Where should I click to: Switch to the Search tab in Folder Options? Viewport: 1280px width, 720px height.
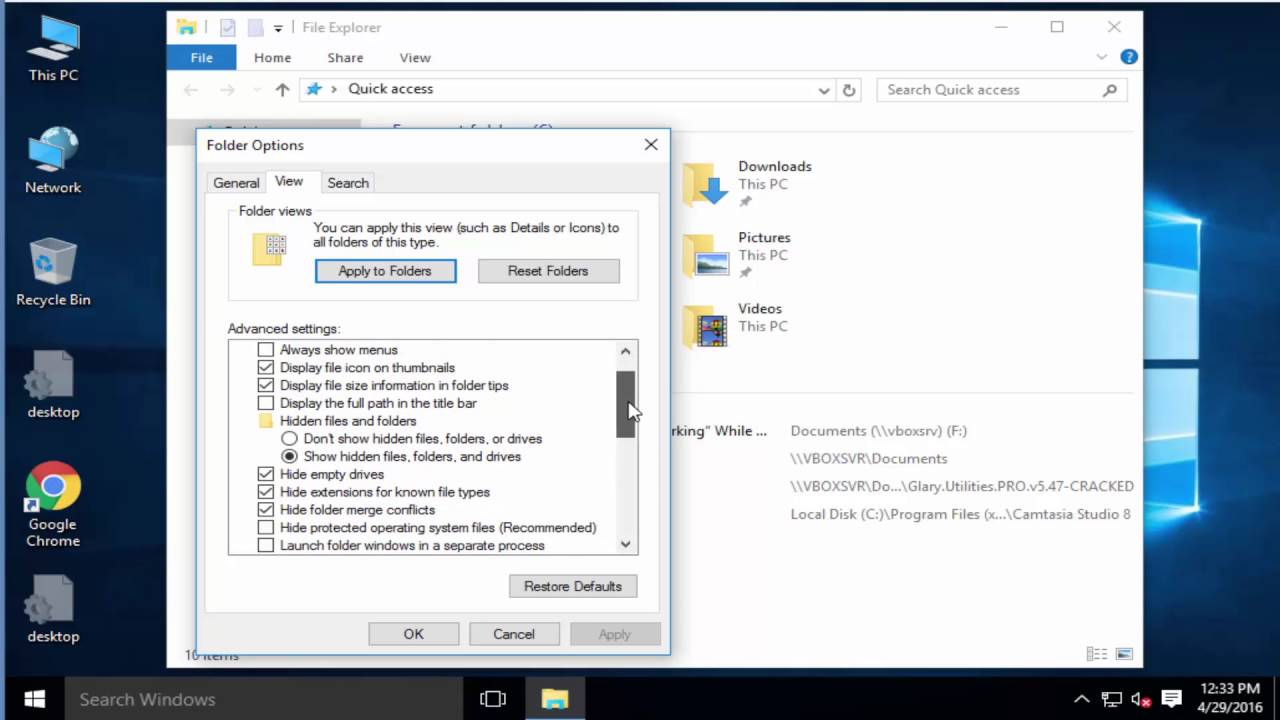click(348, 183)
